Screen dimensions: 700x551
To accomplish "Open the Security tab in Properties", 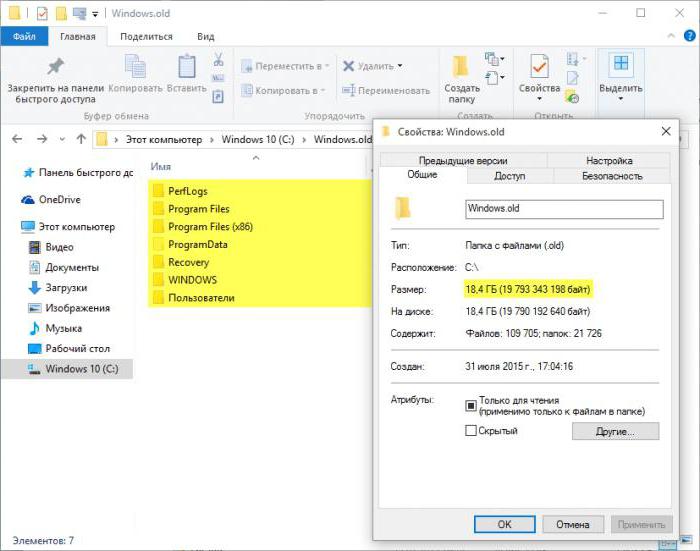I will point(612,176).
